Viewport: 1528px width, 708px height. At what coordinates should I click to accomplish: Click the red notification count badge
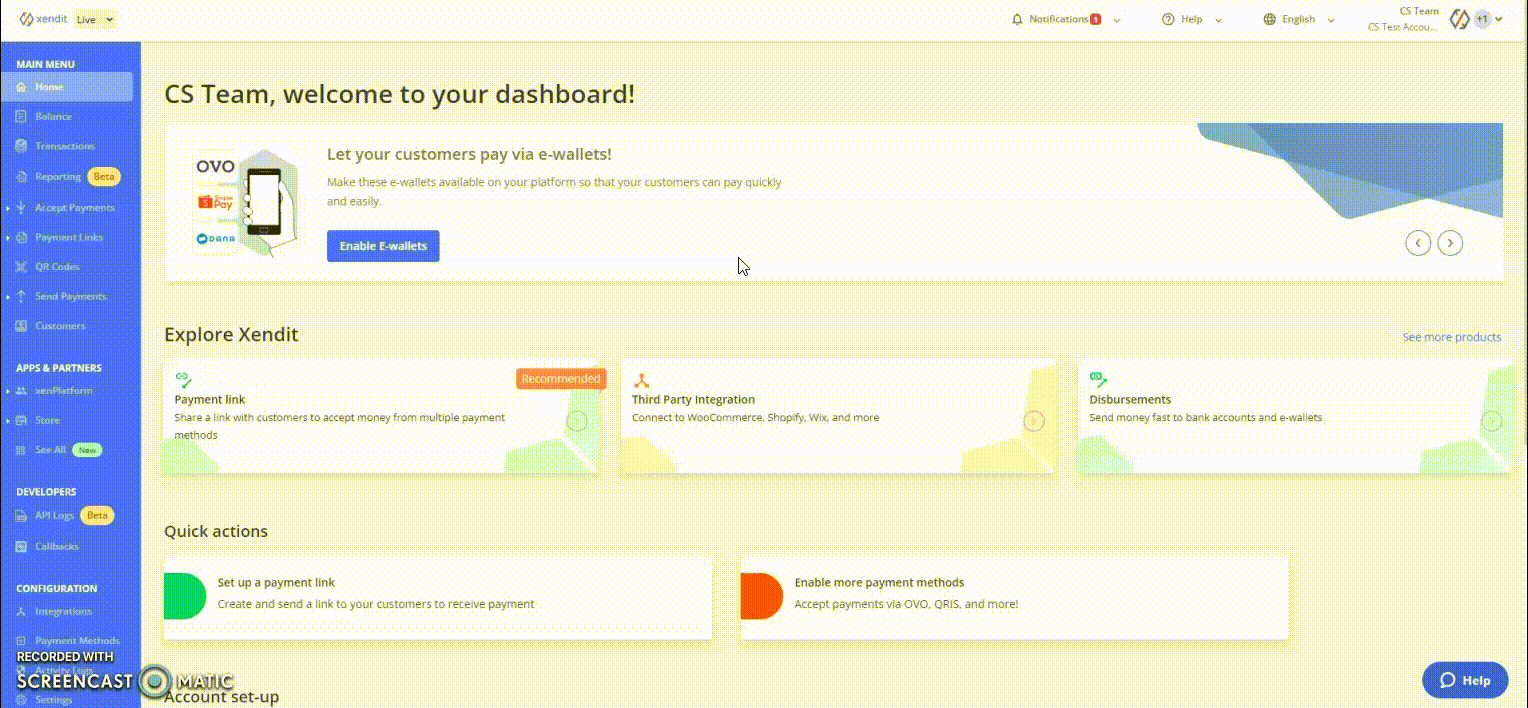[1096, 19]
